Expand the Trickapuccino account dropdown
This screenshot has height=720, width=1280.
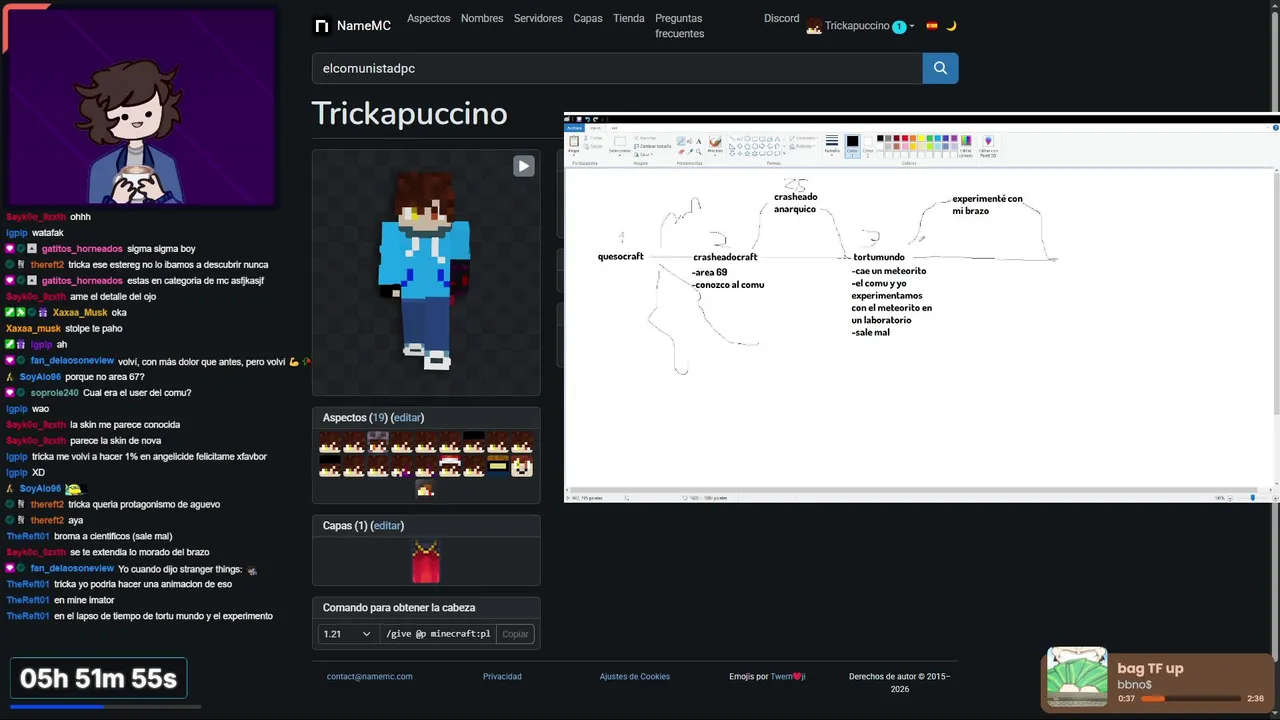click(861, 26)
